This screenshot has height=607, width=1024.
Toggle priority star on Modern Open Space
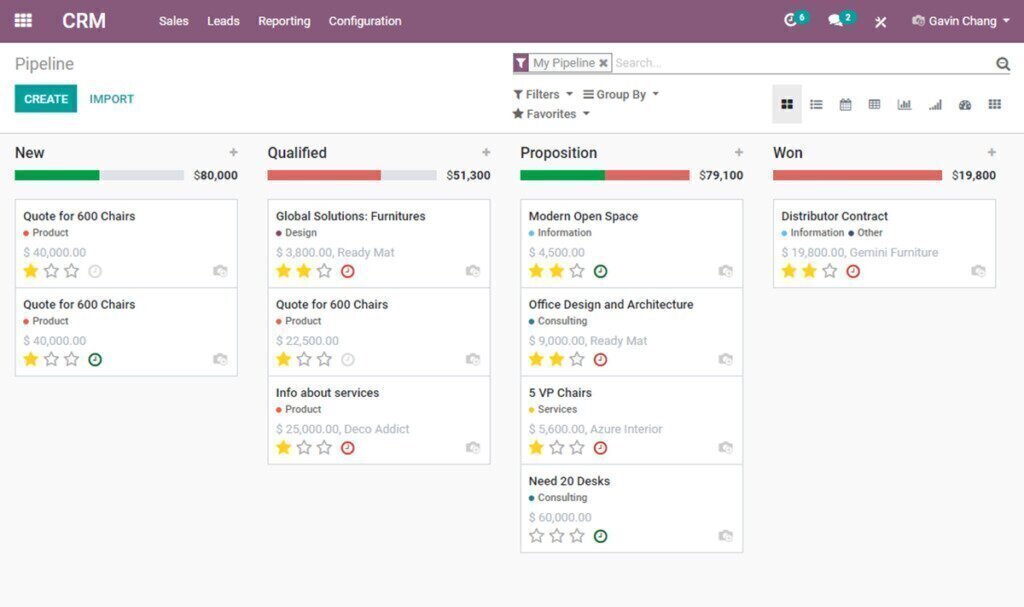pyautogui.click(x=534, y=271)
